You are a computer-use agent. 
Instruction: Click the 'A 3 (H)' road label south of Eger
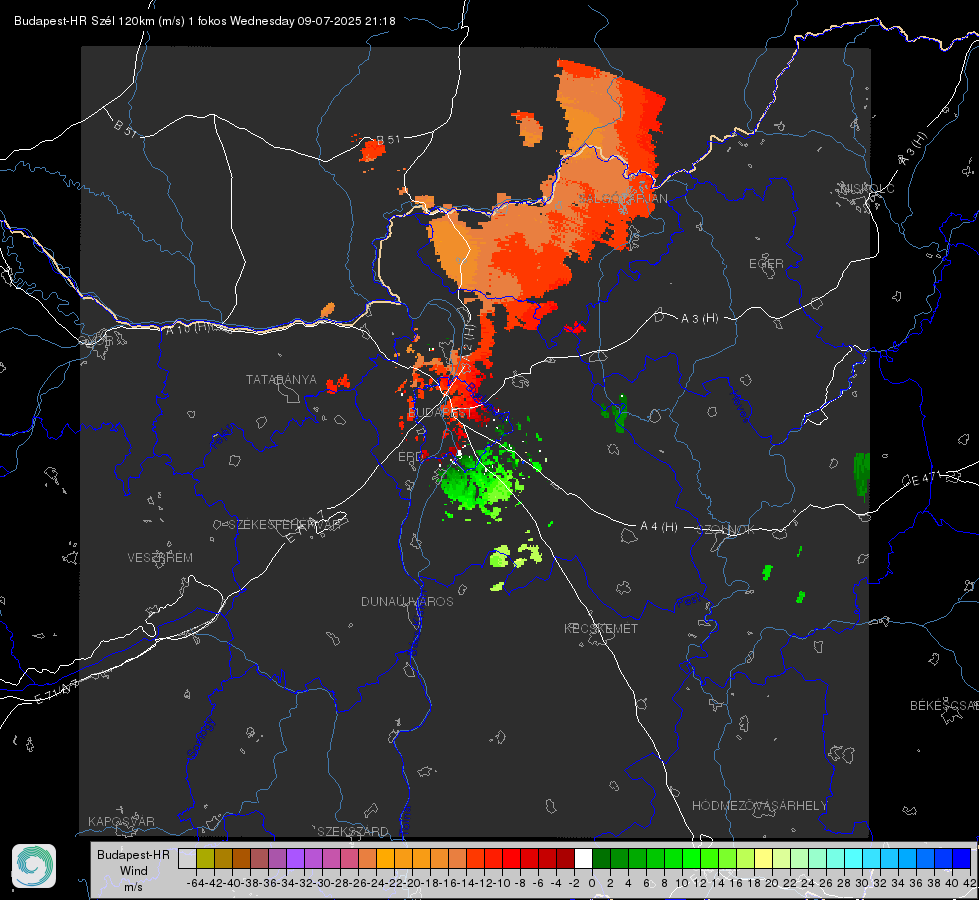click(x=699, y=319)
